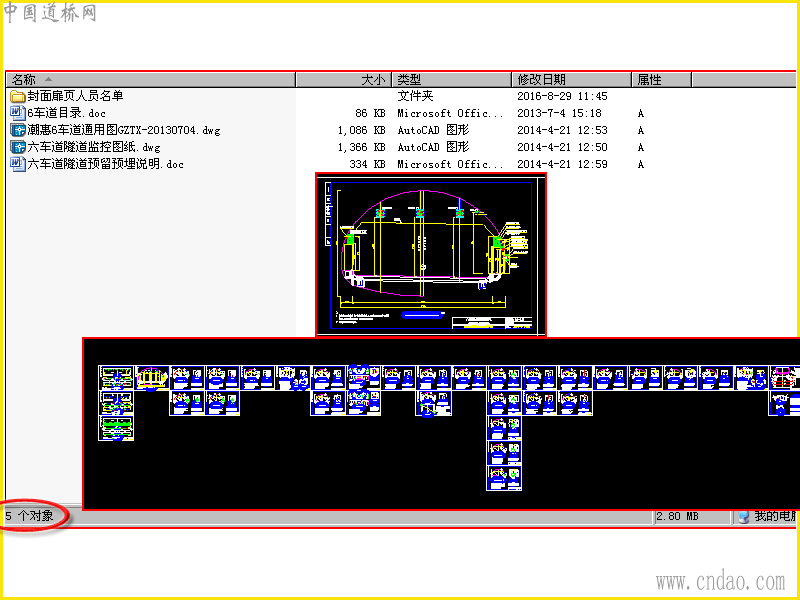
Task: Click the Word icon of 6车道目录.doc
Action: pyautogui.click(x=18, y=113)
